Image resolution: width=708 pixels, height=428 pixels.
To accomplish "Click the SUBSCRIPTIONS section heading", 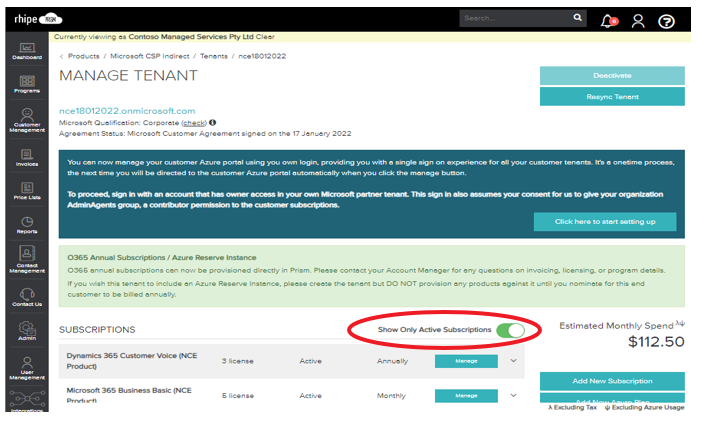I will point(97,330).
